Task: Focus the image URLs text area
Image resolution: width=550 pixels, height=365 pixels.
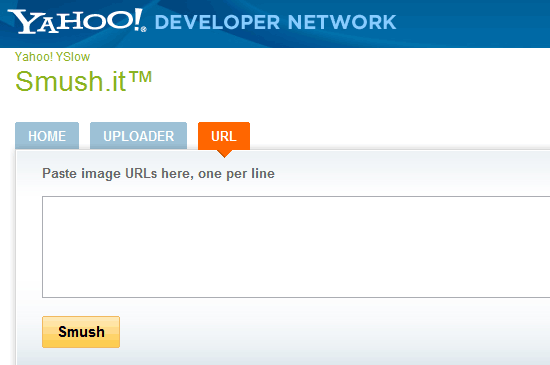Action: click(x=296, y=247)
